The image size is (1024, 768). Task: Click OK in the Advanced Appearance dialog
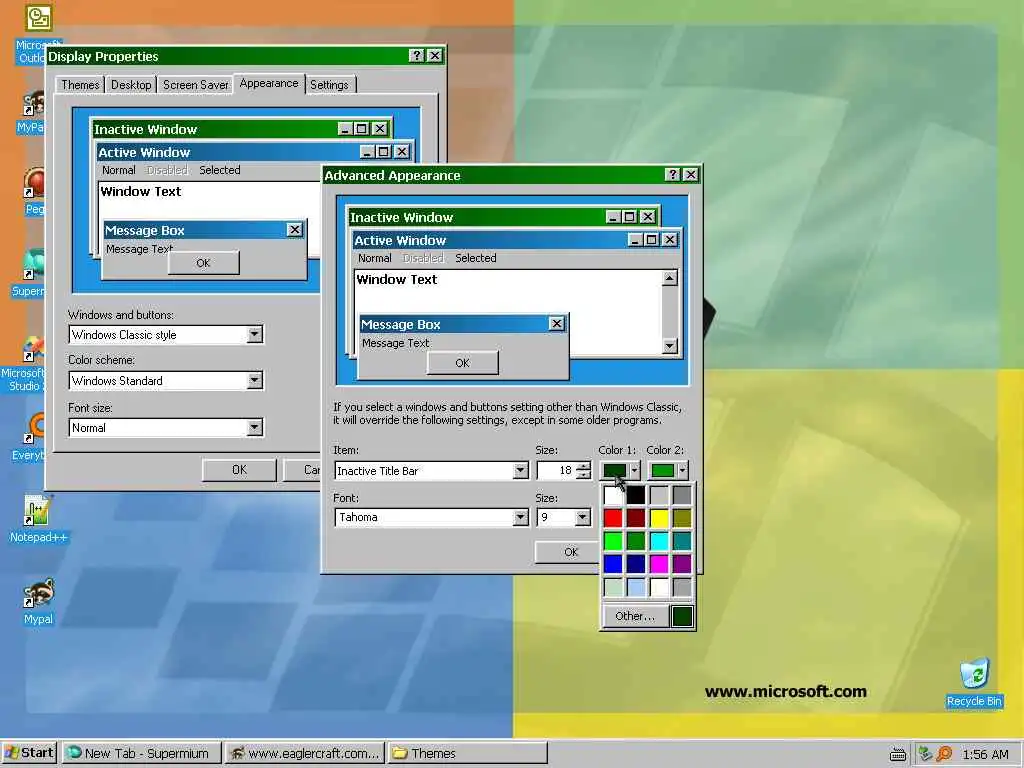click(x=568, y=552)
